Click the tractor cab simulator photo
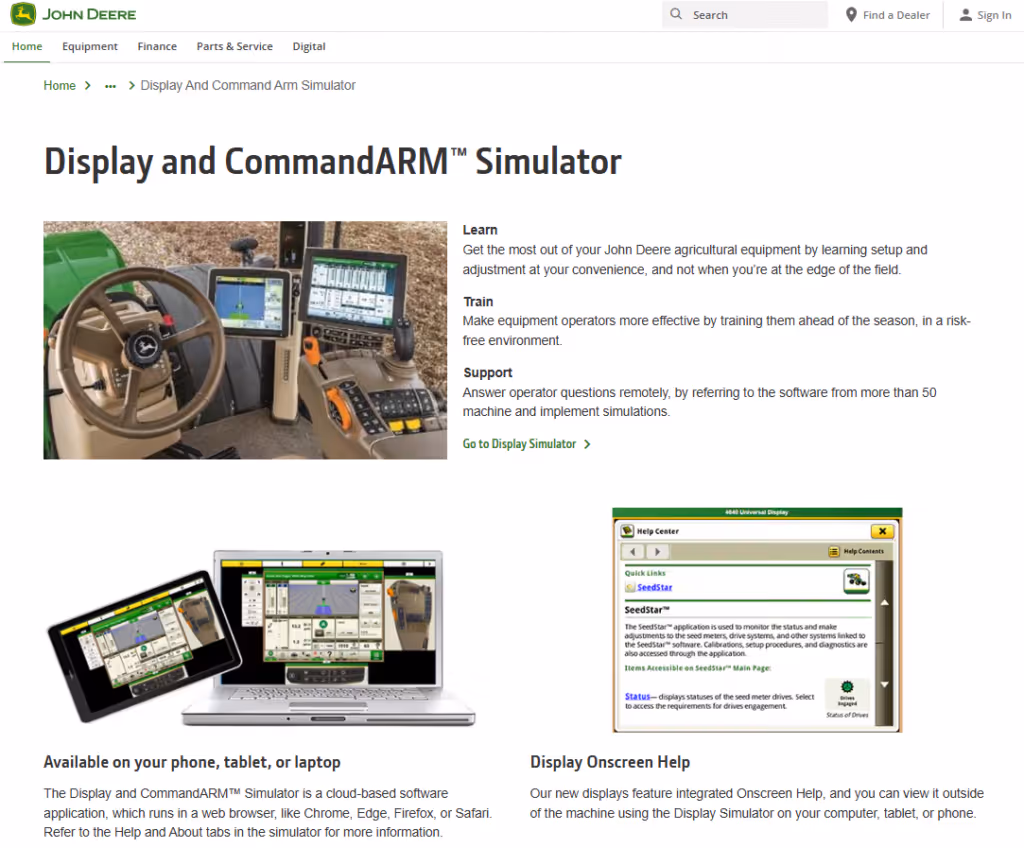The height and width of the screenshot is (848, 1024). [246, 340]
